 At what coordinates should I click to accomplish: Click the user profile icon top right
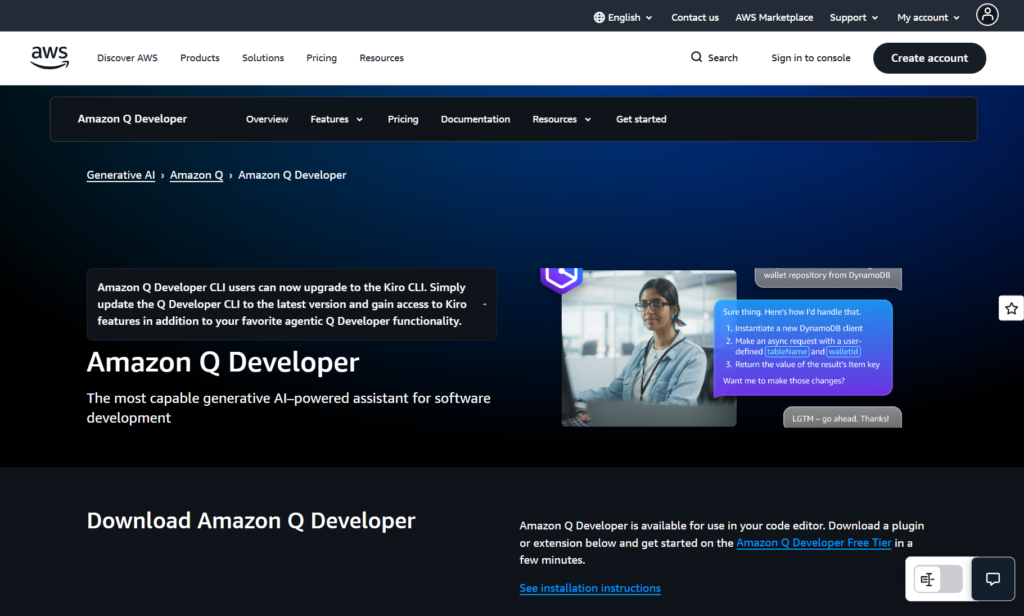pyautogui.click(x=987, y=15)
